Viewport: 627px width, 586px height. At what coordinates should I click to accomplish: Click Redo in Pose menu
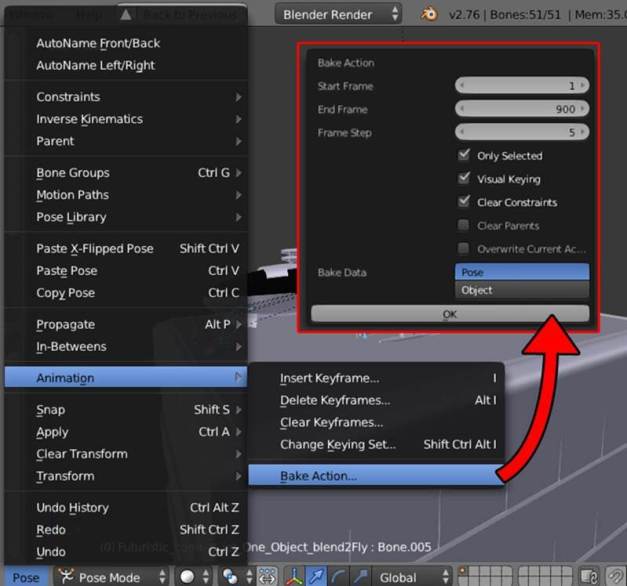click(x=126, y=530)
